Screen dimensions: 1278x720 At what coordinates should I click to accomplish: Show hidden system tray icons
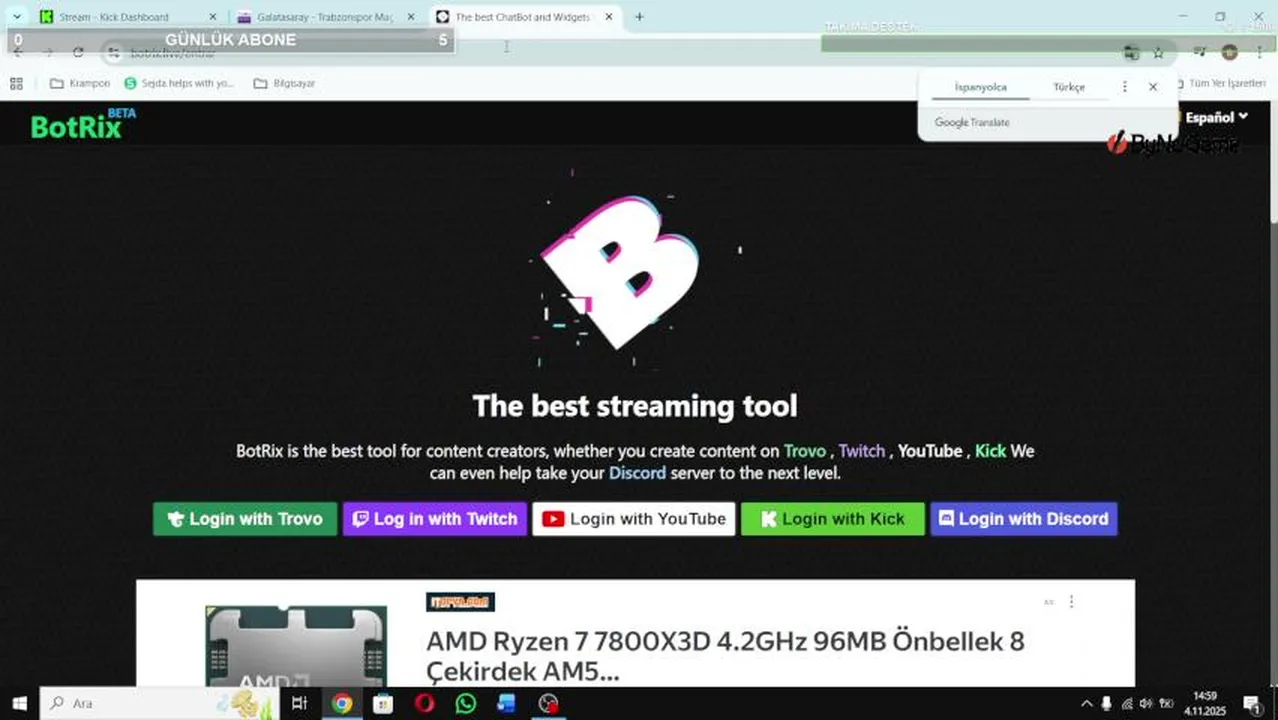(1087, 704)
